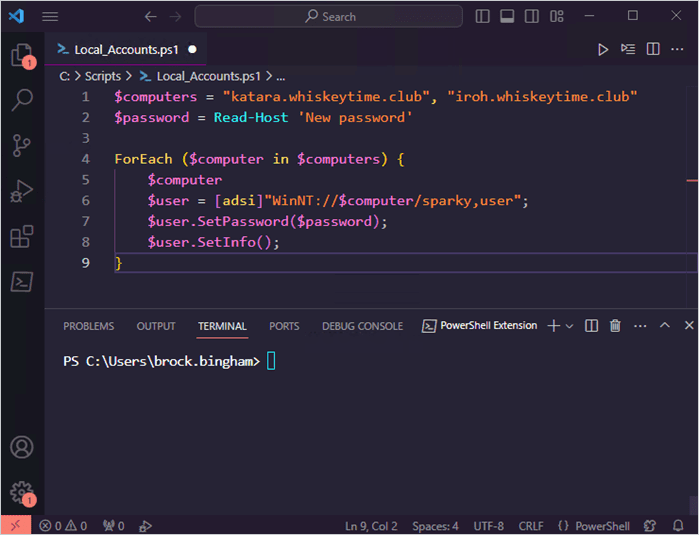Close the terminal panel
The width and height of the screenshot is (699, 535).
[689, 325]
